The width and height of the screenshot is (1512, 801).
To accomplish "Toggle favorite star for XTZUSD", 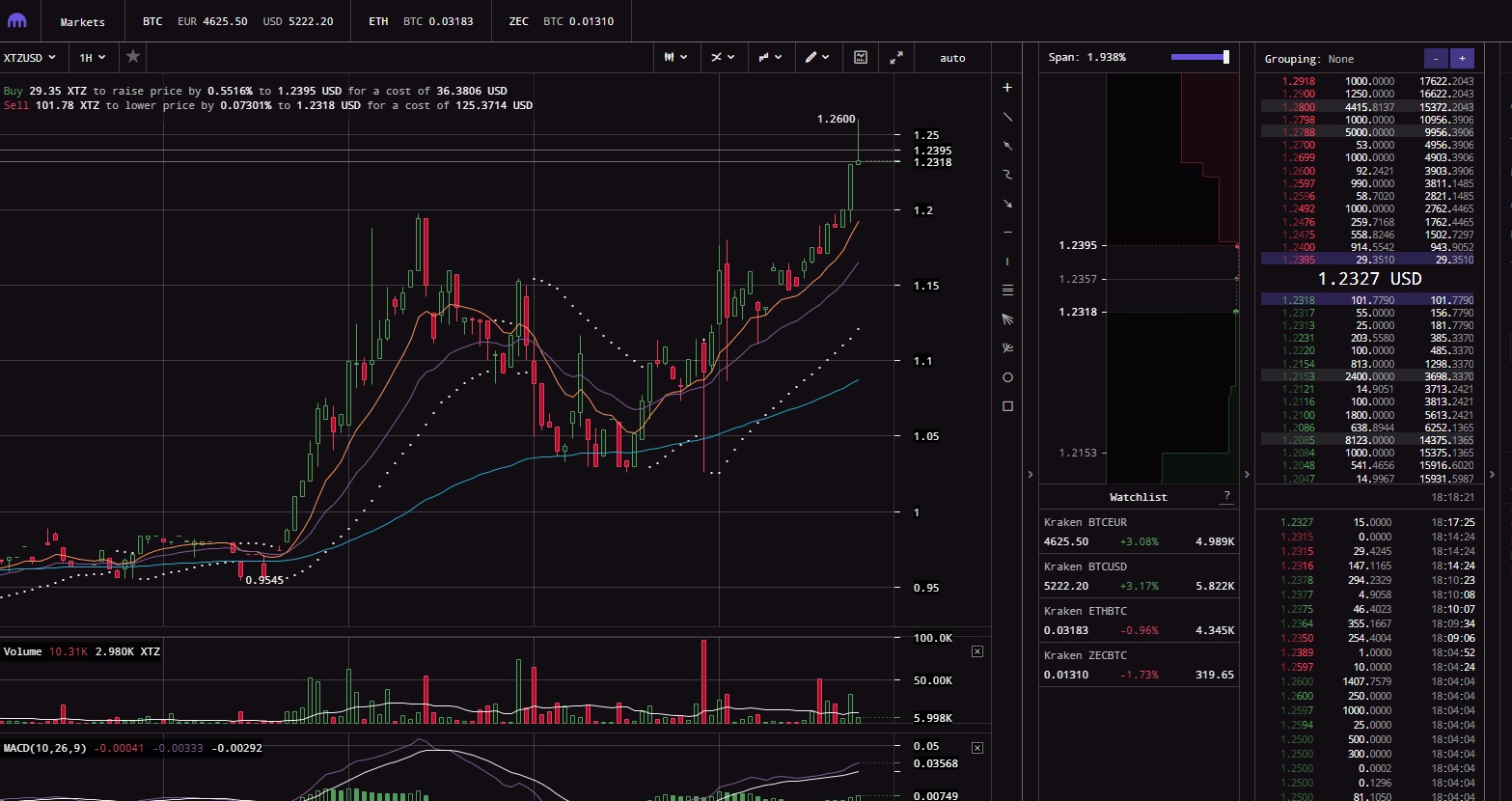I will (x=133, y=57).
